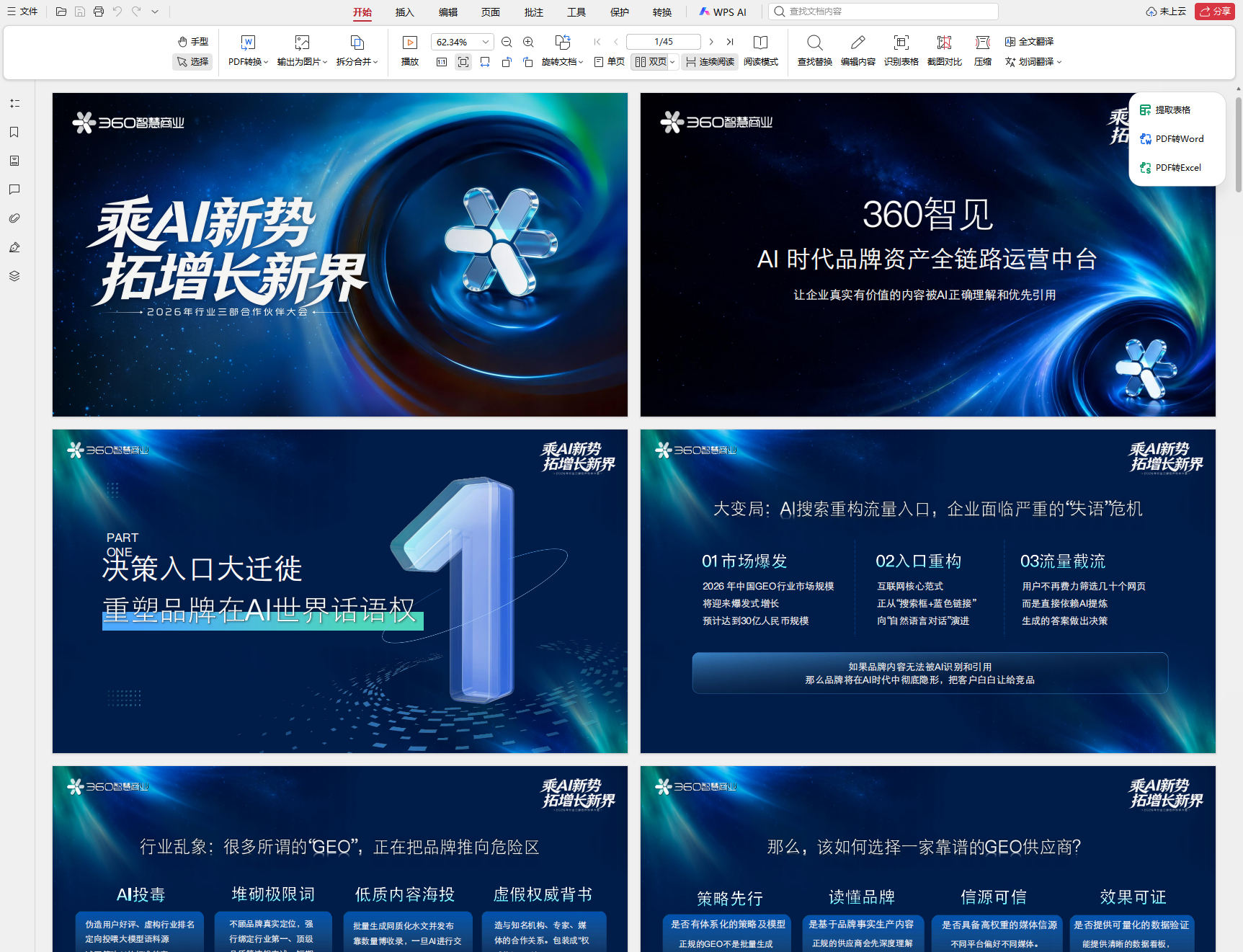Rotate page counterclockwise icon

(x=507, y=62)
